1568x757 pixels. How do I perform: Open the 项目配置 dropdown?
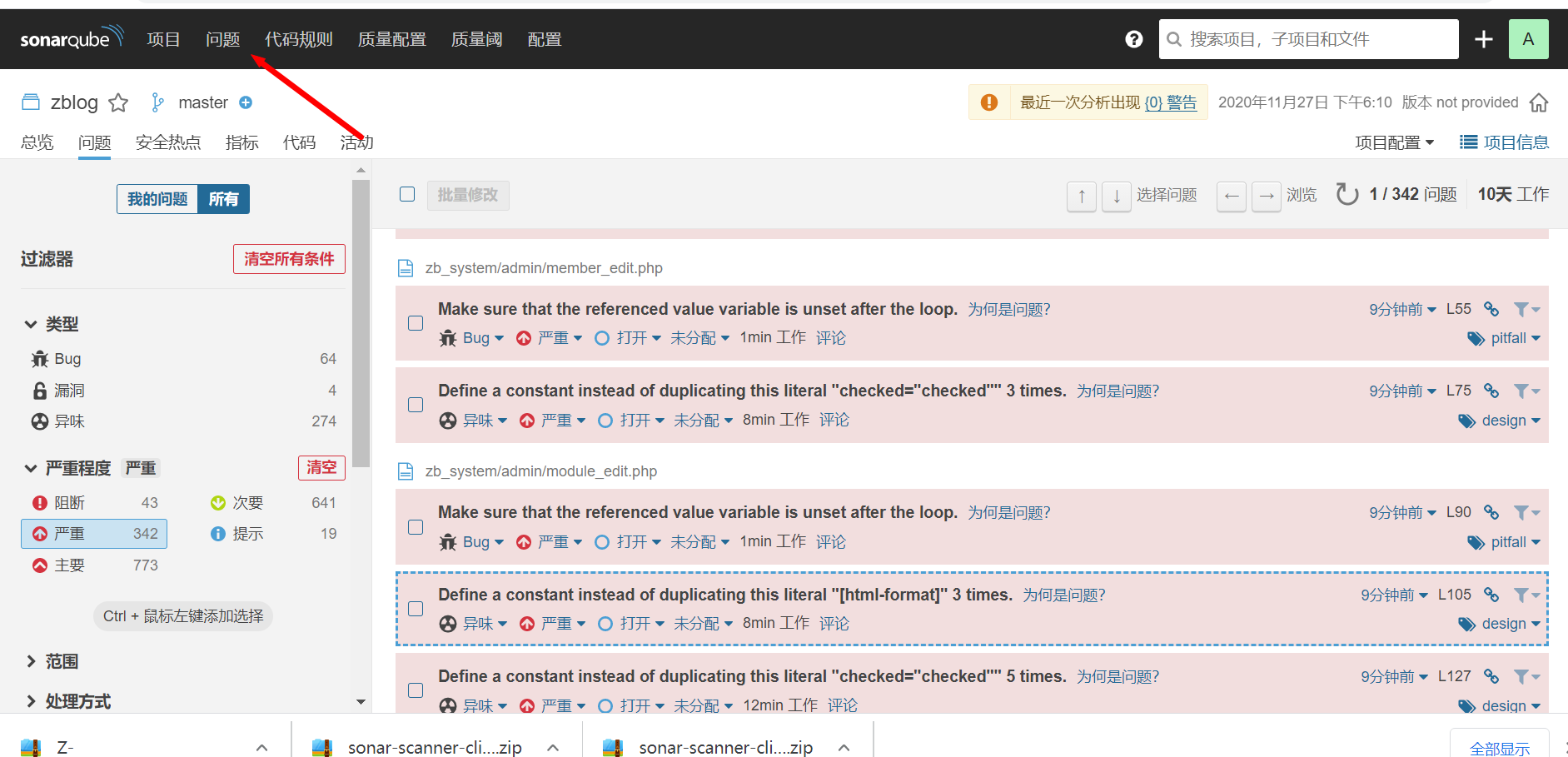pos(1394,142)
